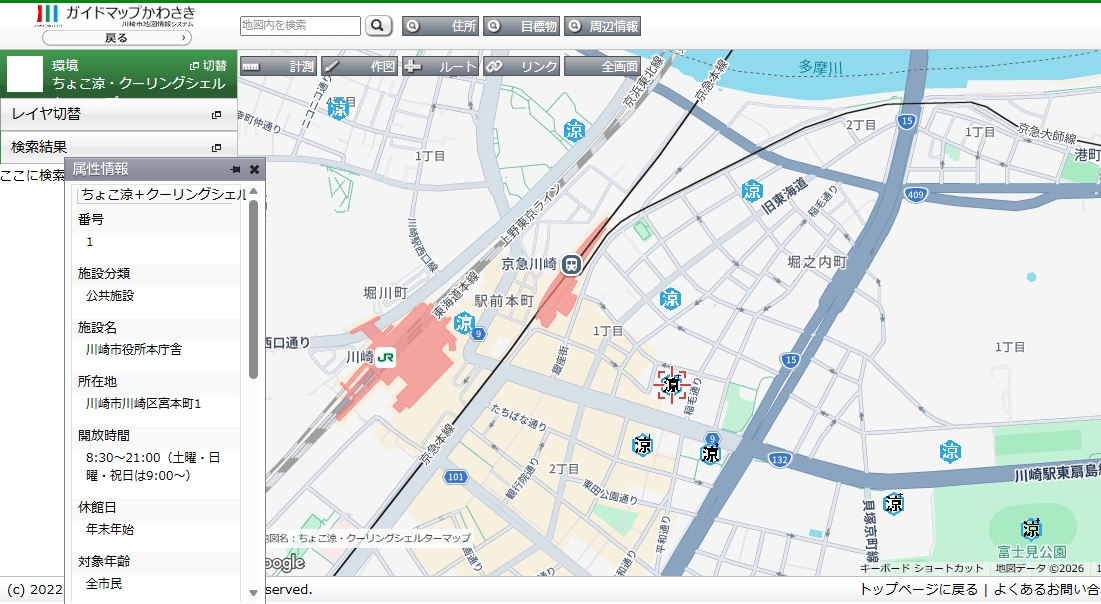
Task: Select the 作図 drawing tool
Action: pyautogui.click(x=360, y=66)
